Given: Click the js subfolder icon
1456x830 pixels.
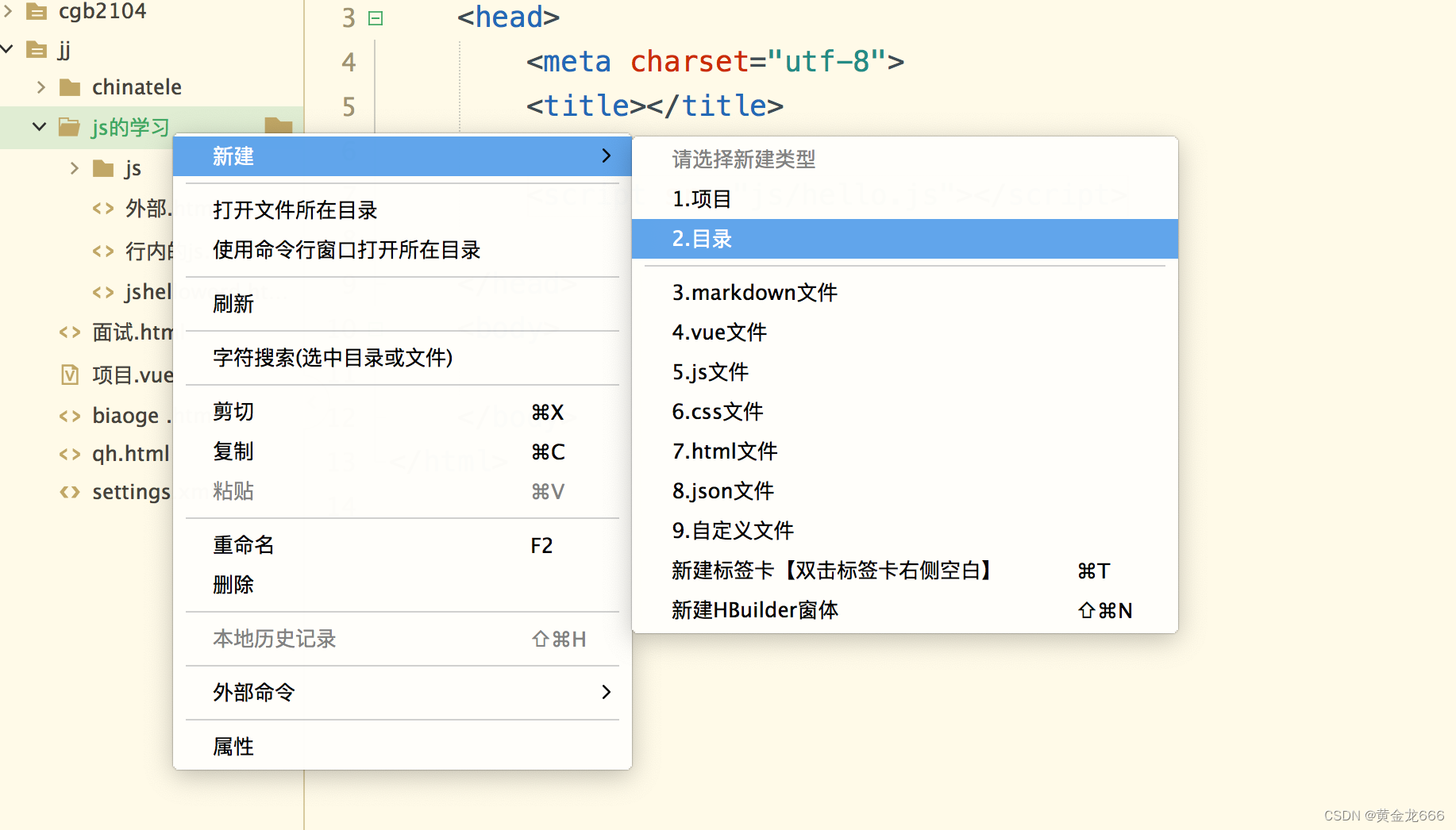Looking at the screenshot, I should 103,168.
